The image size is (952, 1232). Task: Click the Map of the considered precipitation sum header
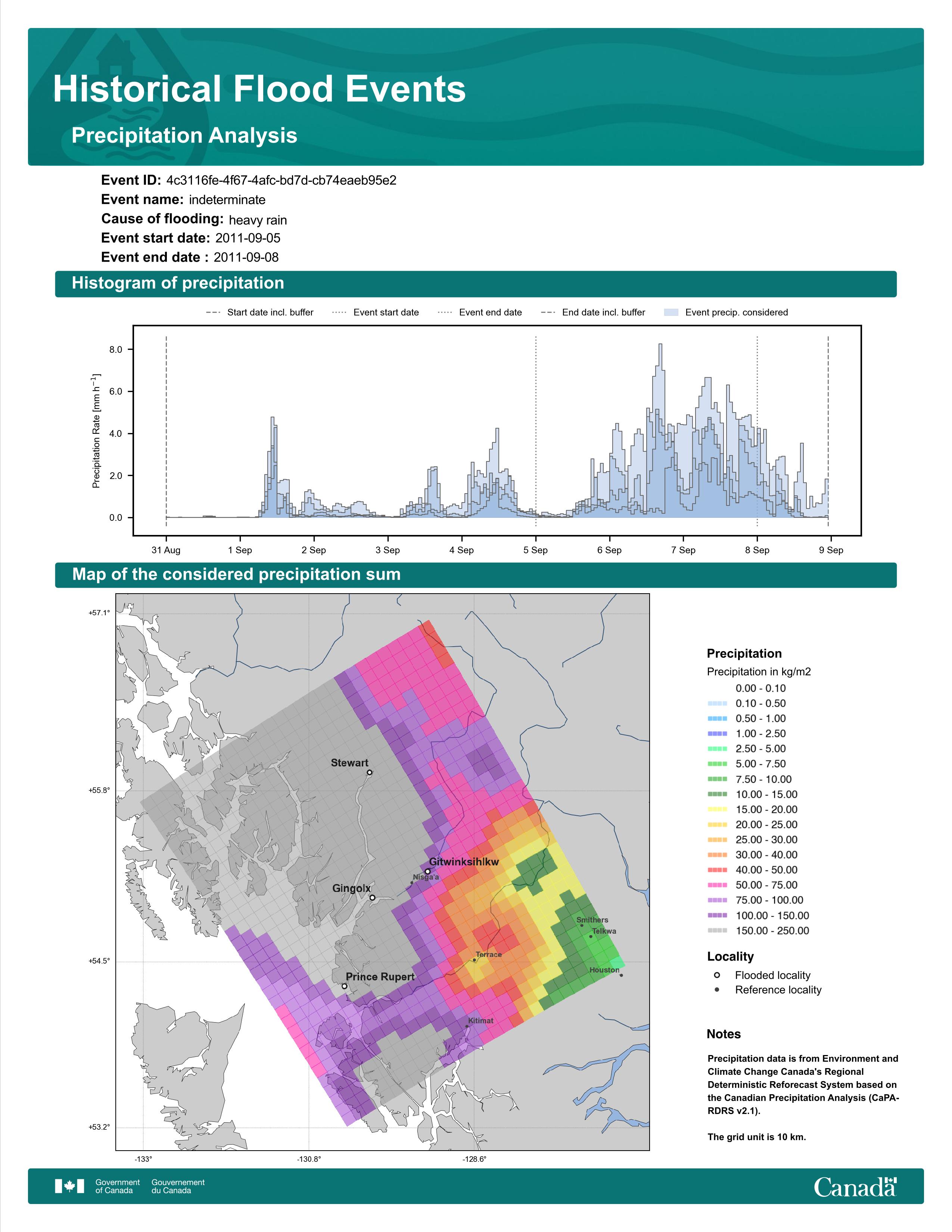coord(475,575)
